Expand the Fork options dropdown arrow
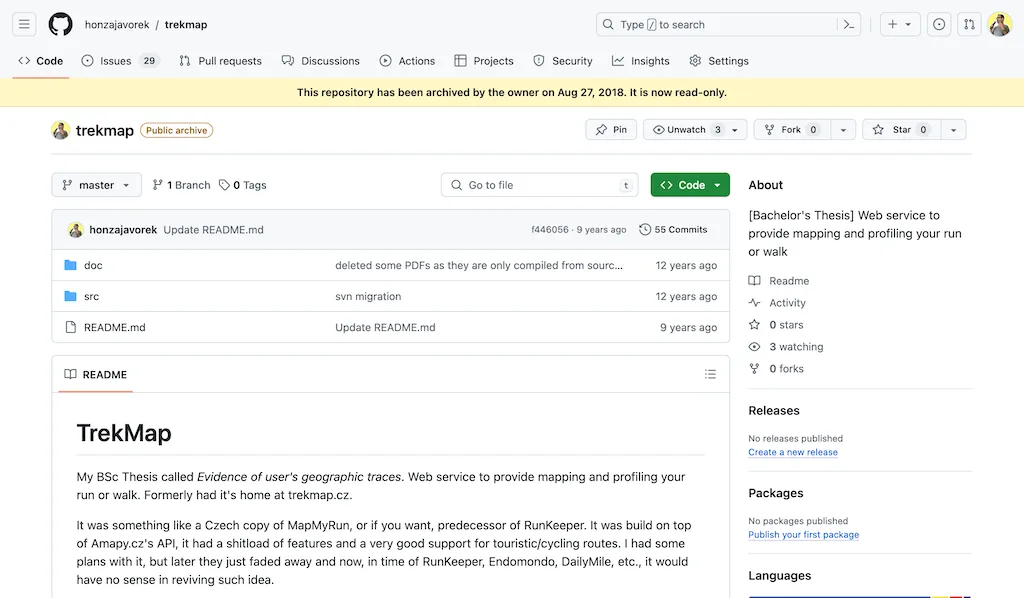The height and width of the screenshot is (598, 1024). [843, 130]
